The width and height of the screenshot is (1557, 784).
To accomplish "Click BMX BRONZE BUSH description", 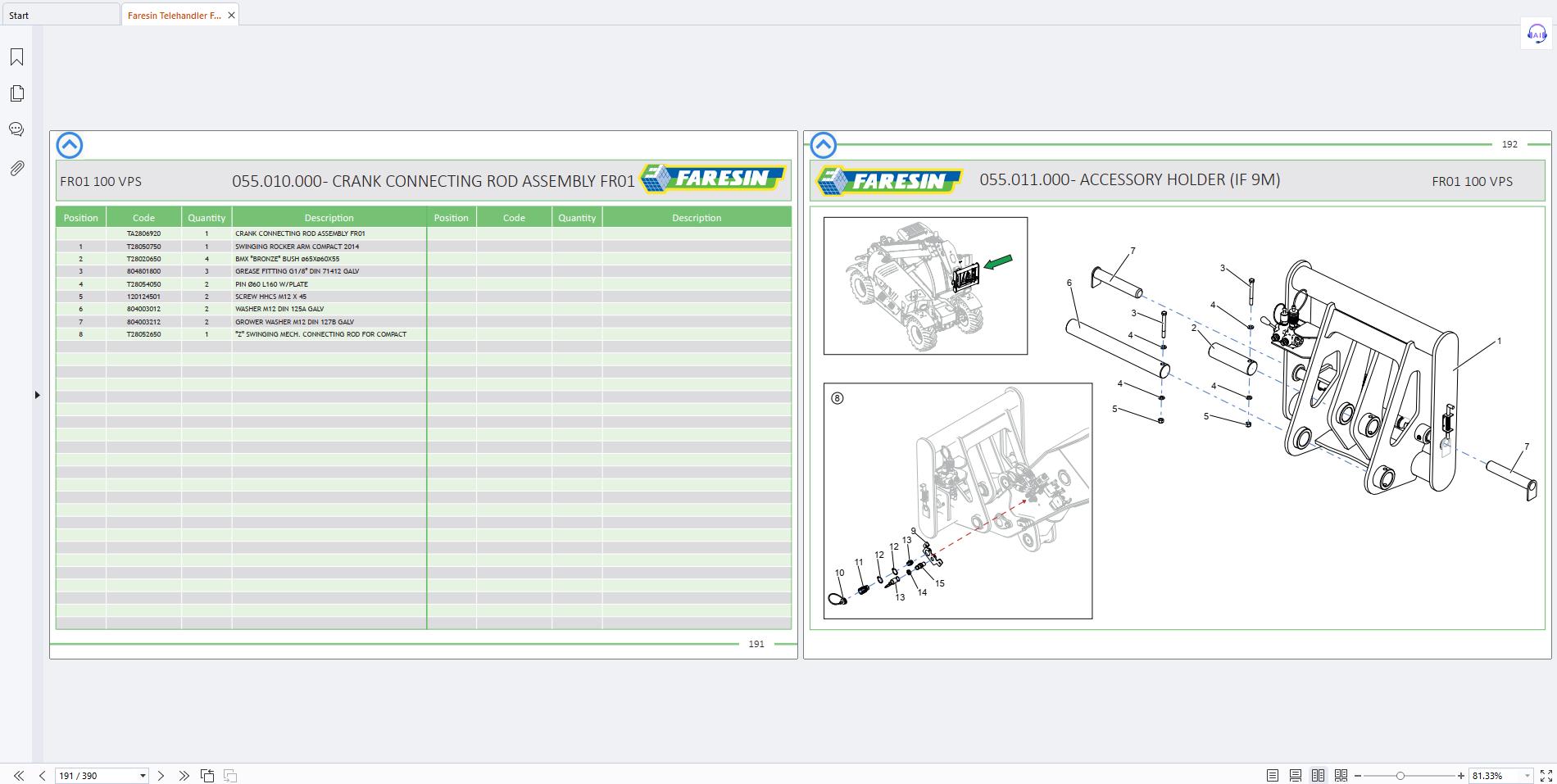I will point(287,259).
